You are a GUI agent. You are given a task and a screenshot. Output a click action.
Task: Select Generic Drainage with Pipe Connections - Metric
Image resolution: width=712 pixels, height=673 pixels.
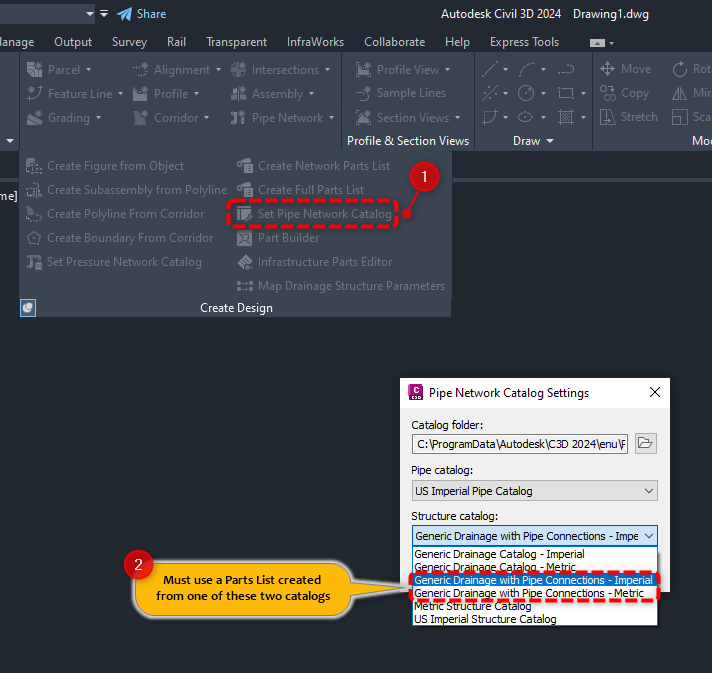(534, 593)
